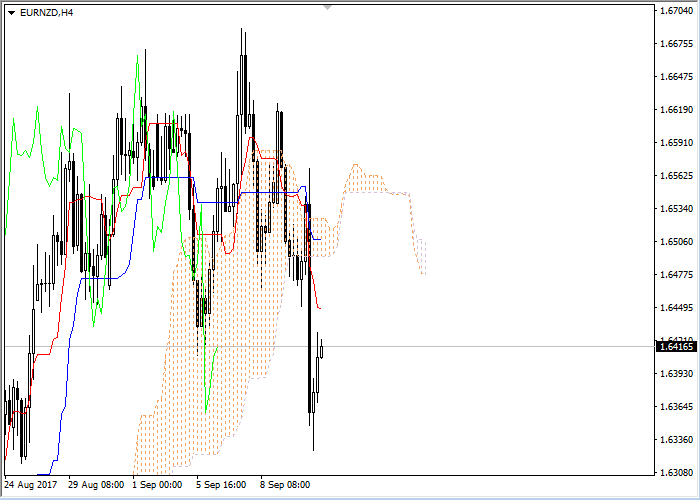Click the 1.65910 price axis label

click(x=676, y=143)
